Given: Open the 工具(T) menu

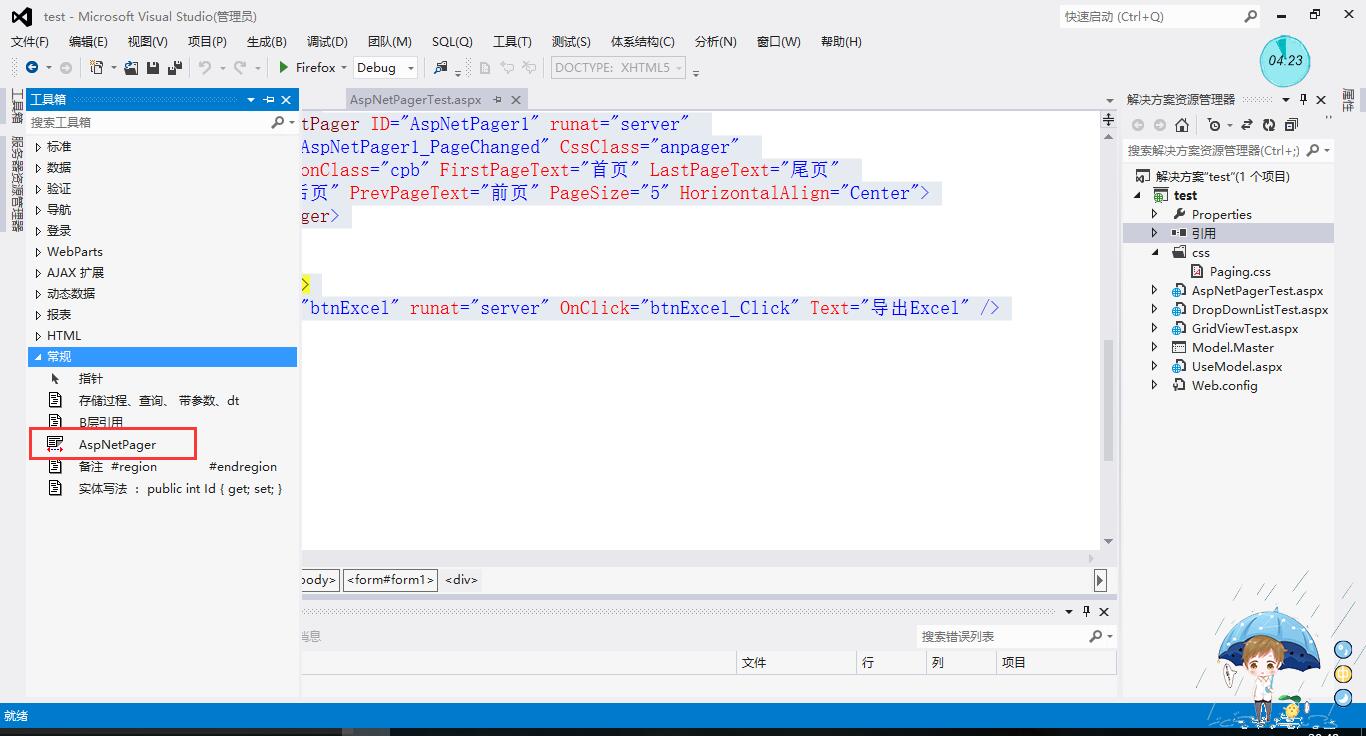Looking at the screenshot, I should click(x=512, y=41).
